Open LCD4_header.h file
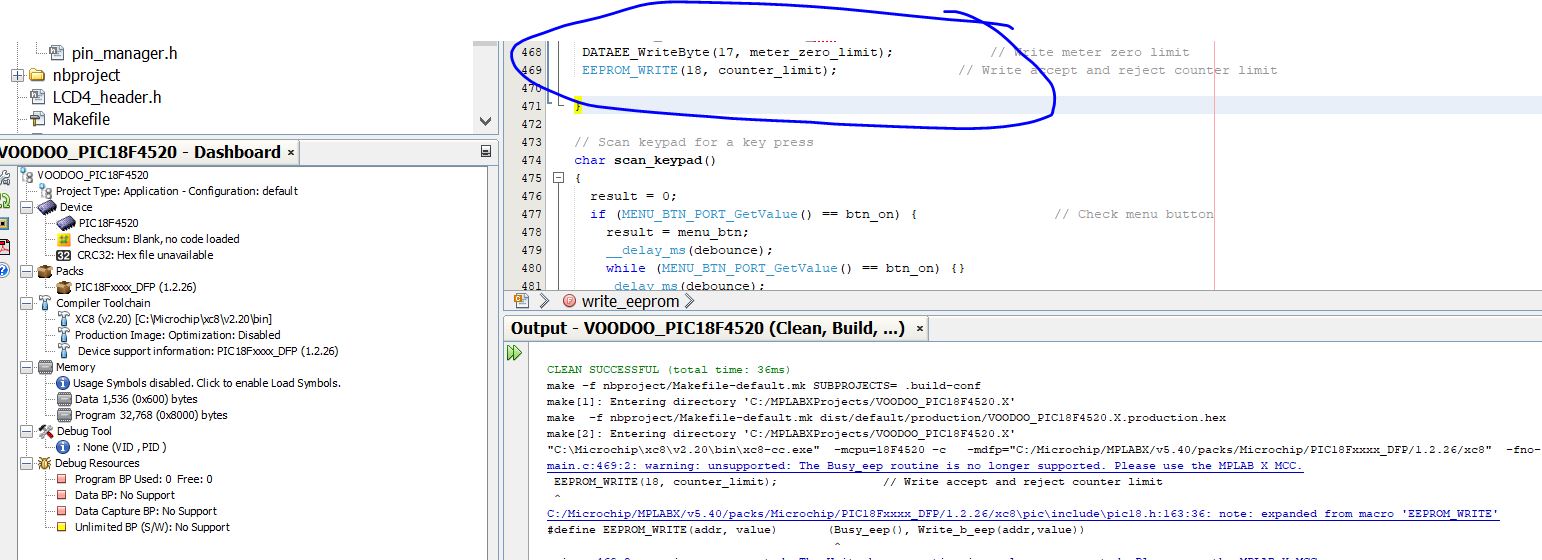Screen dimensions: 1542x560 (x=106, y=97)
